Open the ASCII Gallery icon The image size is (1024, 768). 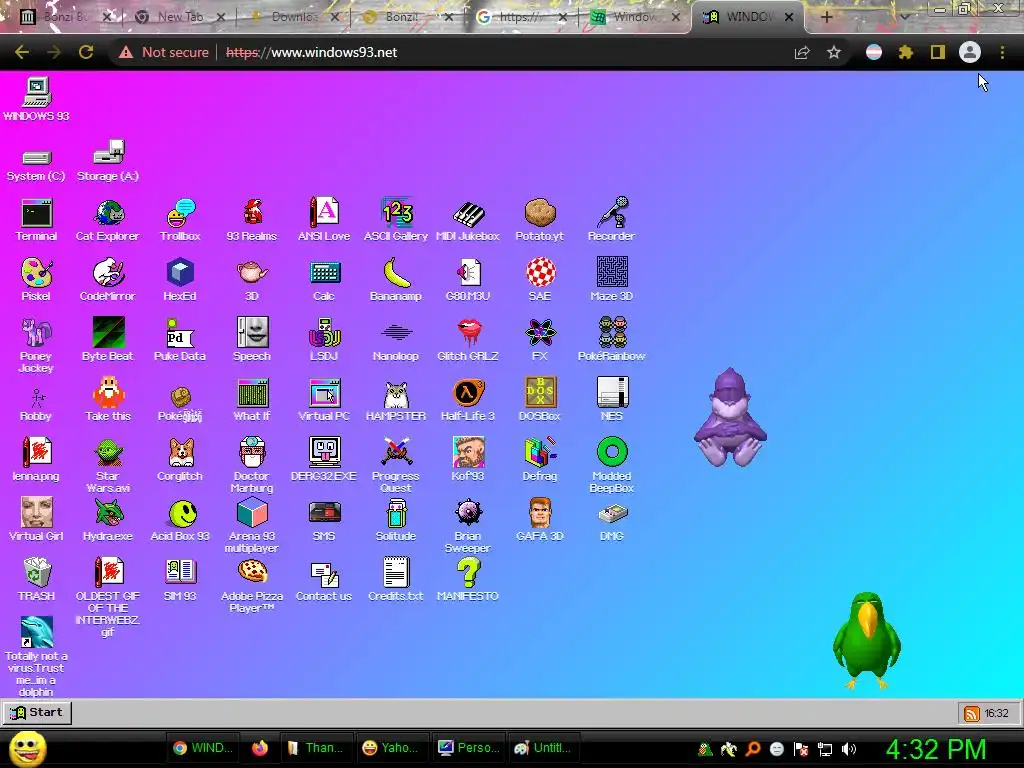tap(396, 219)
